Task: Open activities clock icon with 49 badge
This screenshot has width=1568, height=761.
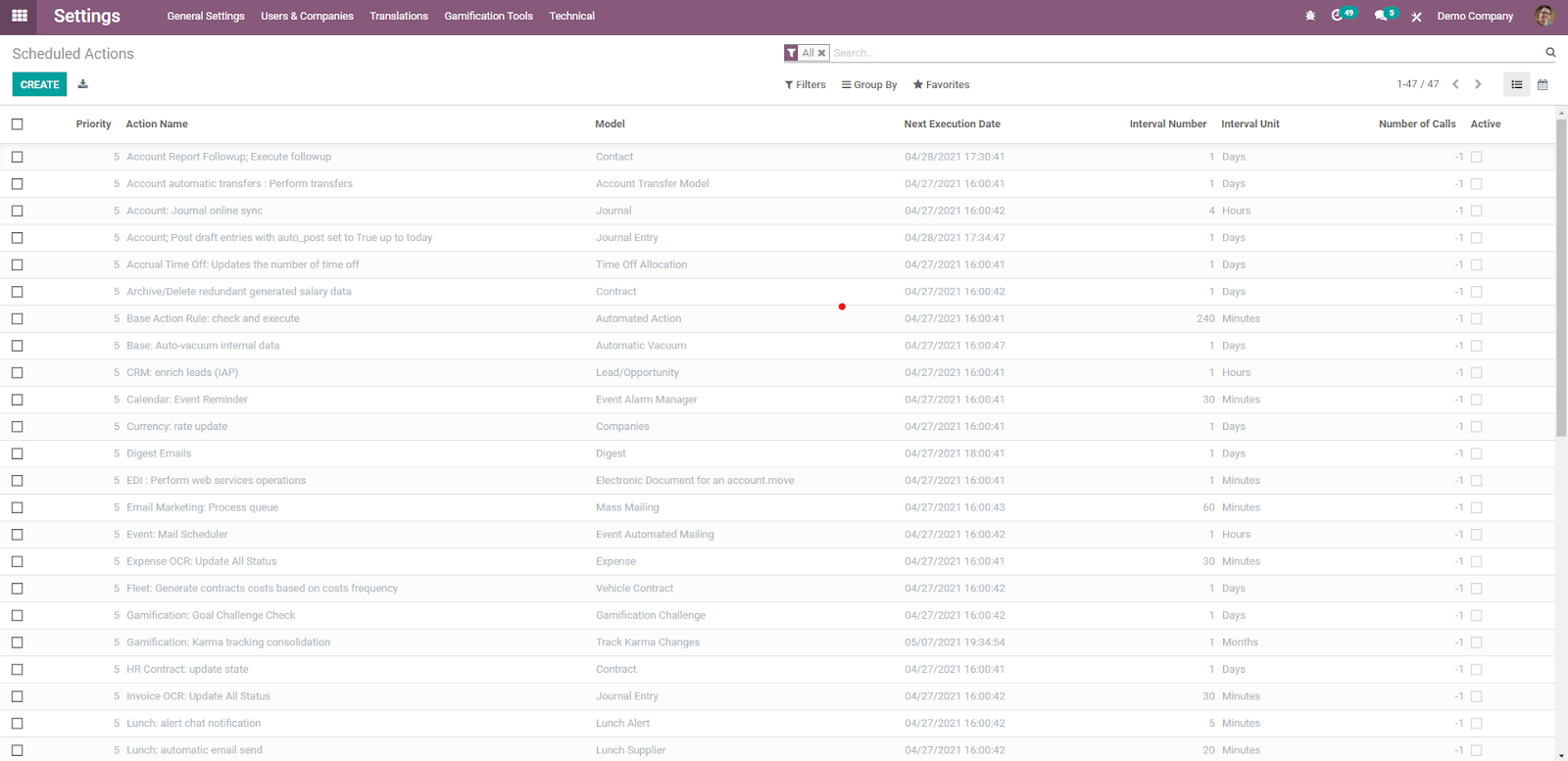Action: pyautogui.click(x=1342, y=15)
